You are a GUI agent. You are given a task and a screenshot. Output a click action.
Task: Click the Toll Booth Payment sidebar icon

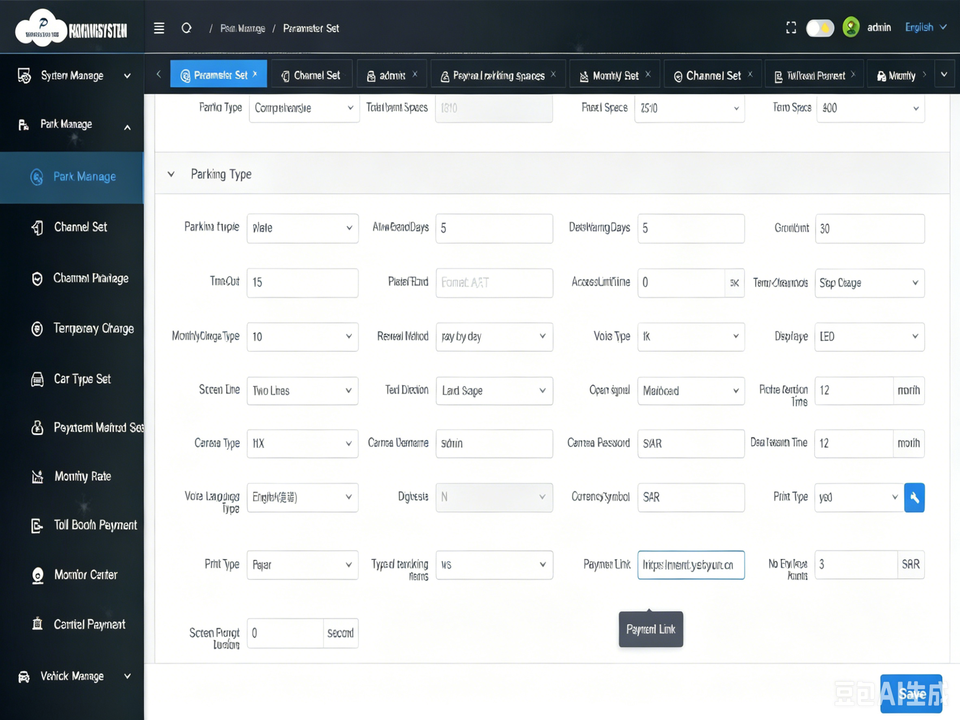pos(37,525)
